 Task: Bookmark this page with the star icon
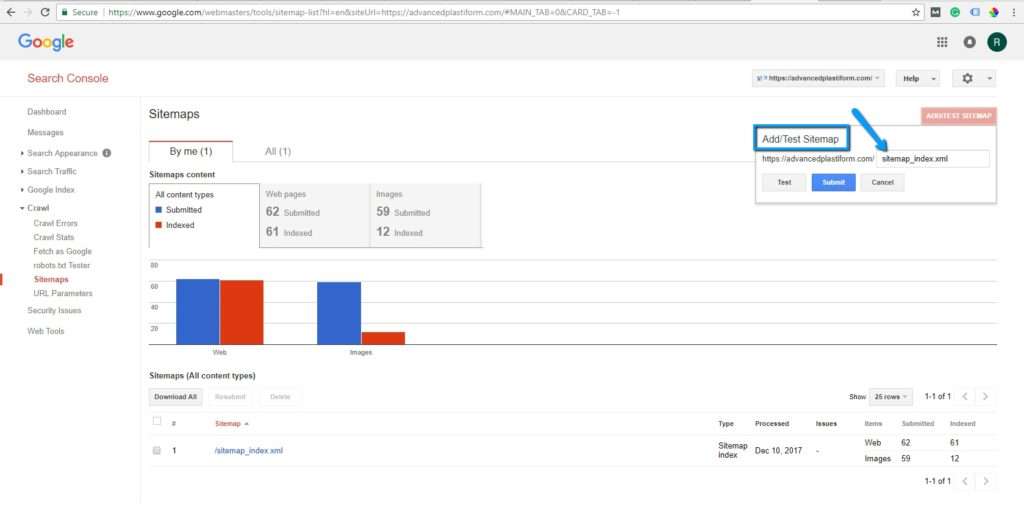point(916,12)
